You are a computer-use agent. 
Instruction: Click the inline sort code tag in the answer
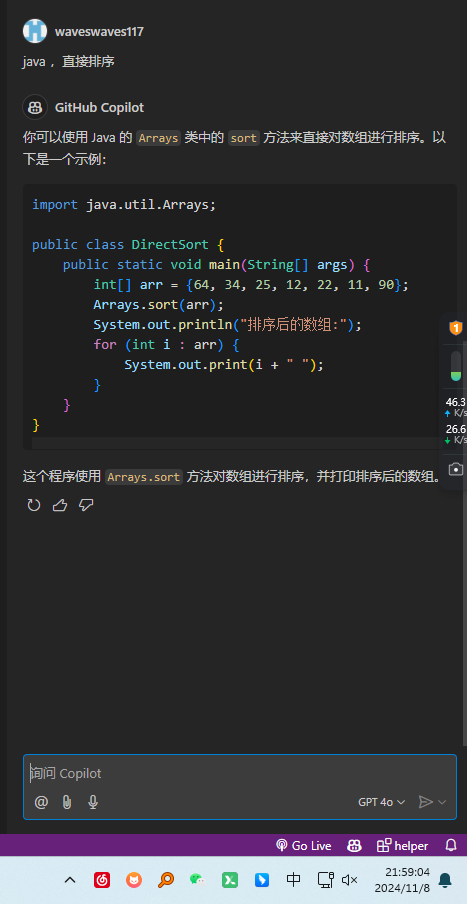(x=243, y=138)
